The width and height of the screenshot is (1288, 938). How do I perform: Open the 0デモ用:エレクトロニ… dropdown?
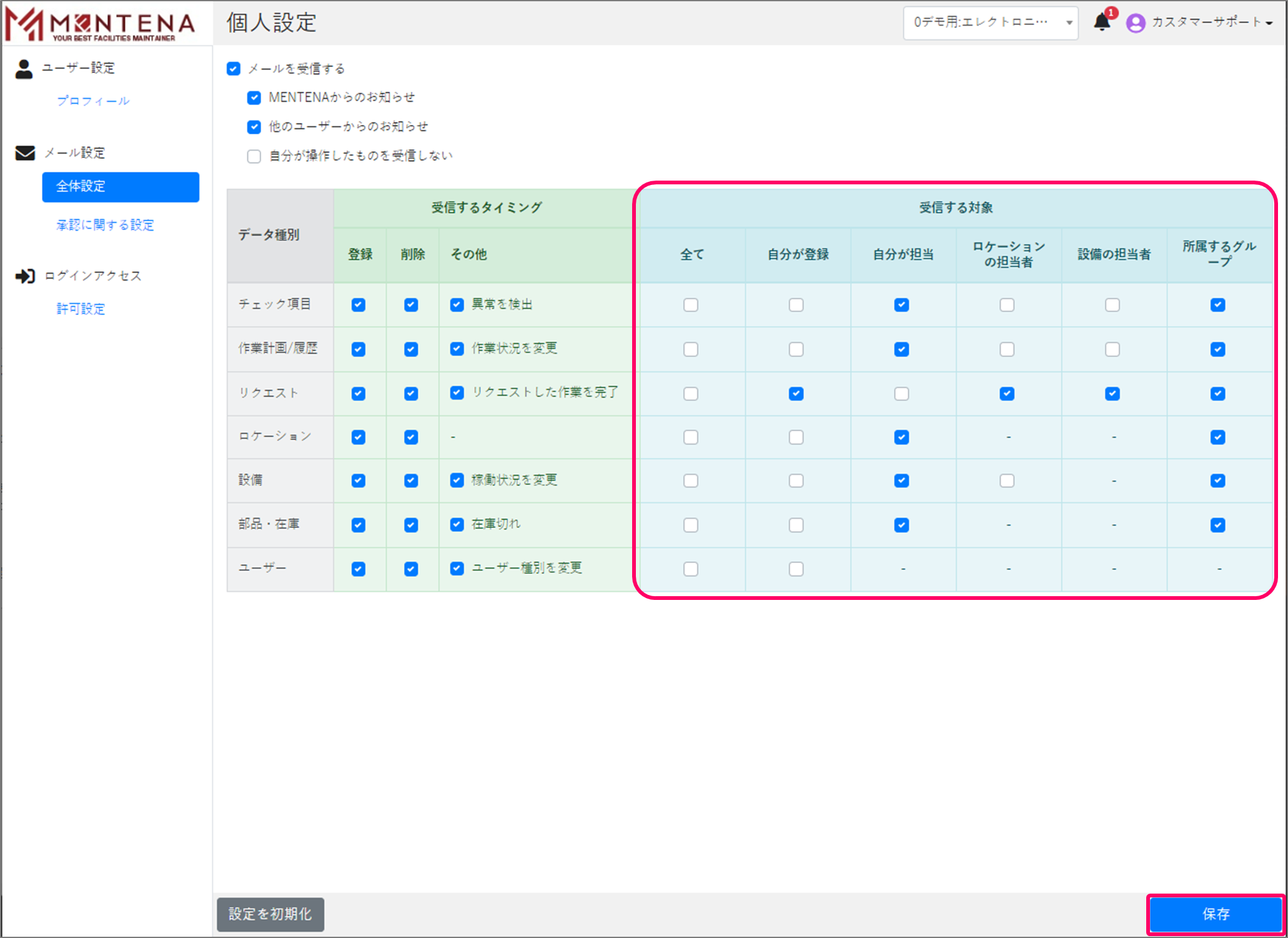coord(989,23)
